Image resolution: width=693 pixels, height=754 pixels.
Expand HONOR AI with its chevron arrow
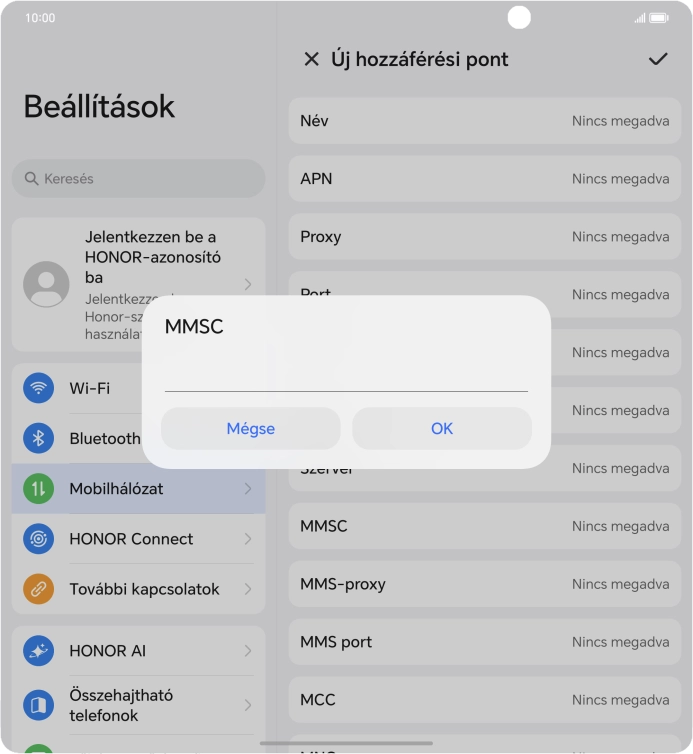pos(248,651)
